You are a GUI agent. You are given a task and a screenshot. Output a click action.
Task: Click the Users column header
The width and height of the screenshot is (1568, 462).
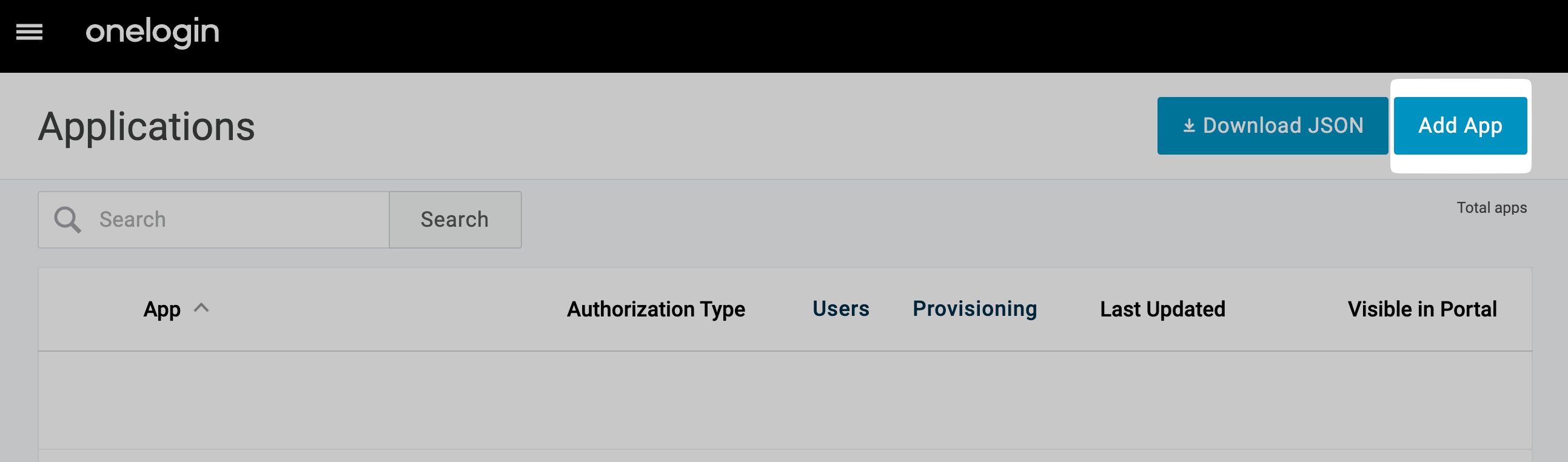(x=841, y=309)
